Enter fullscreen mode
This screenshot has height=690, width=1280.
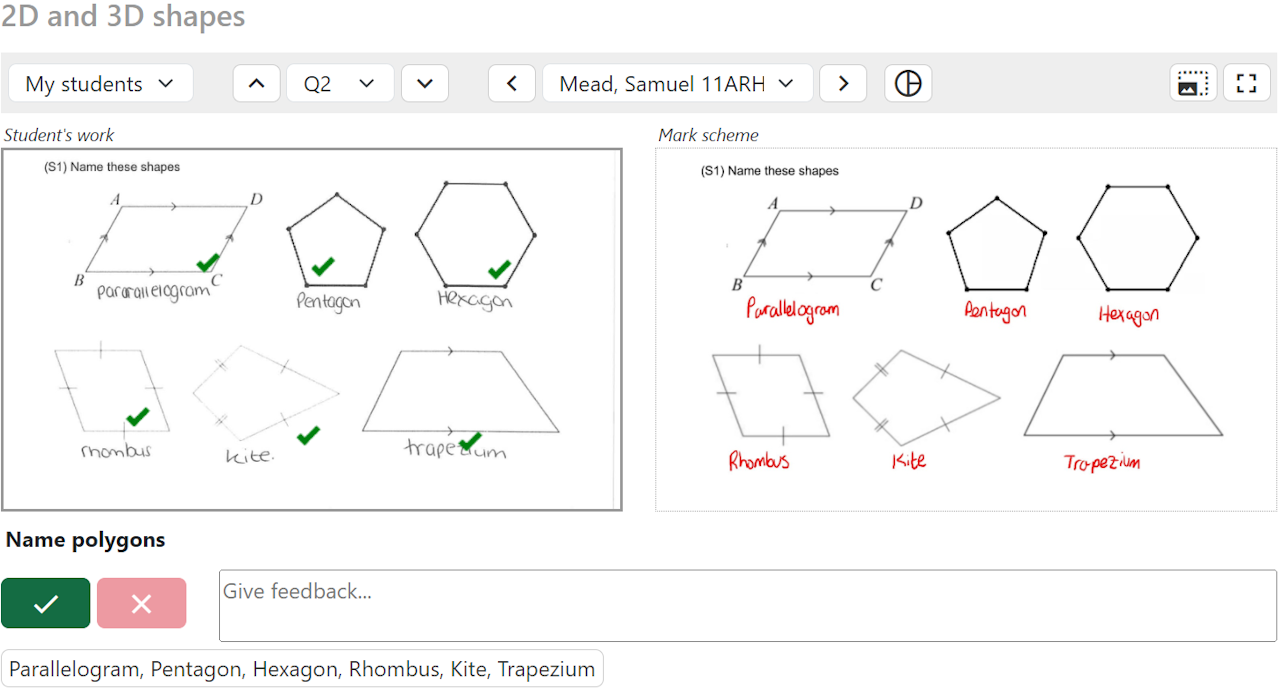[x=1246, y=83]
